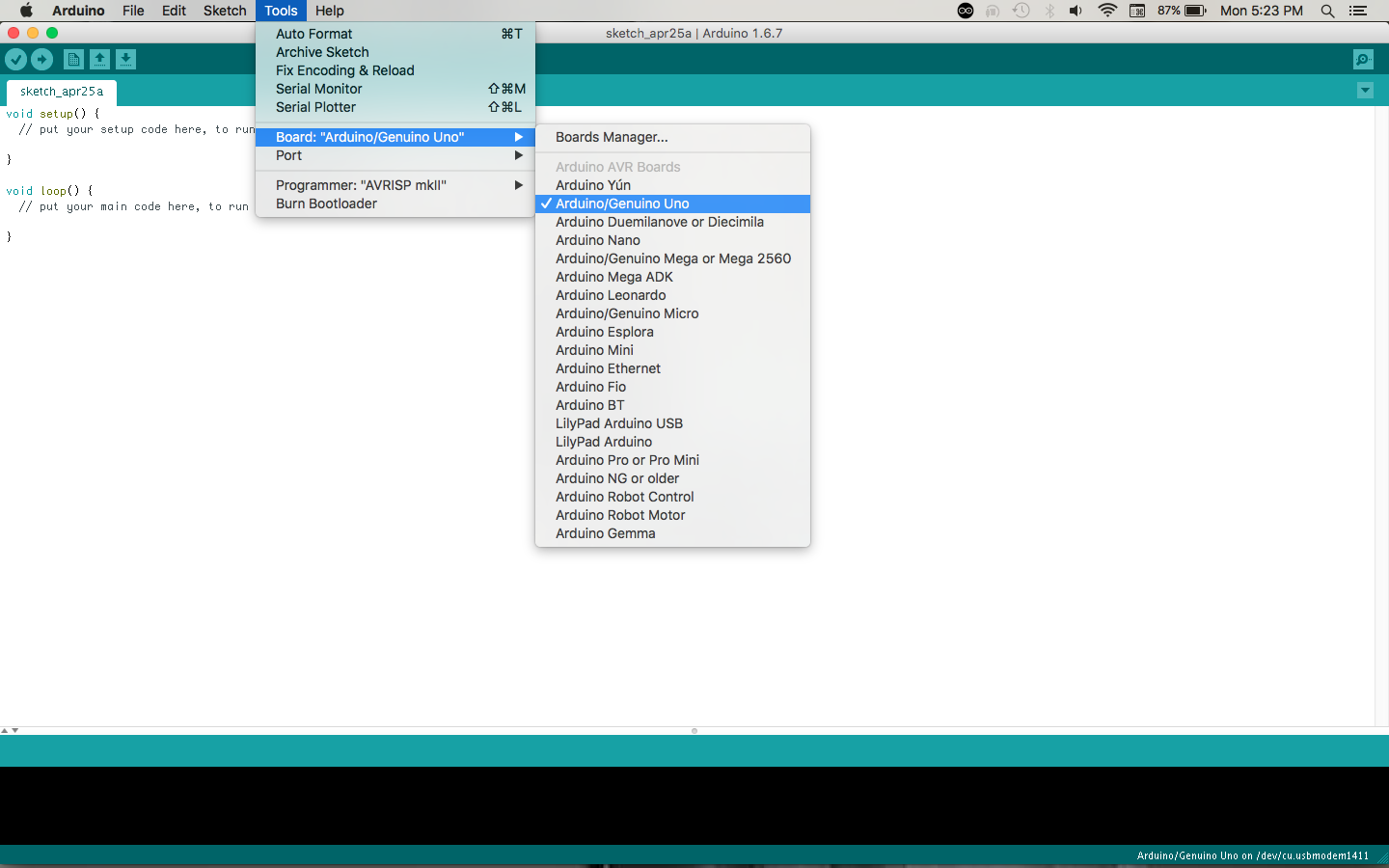
Task: Pick the LilyPad Arduino USB board
Action: coord(672,423)
